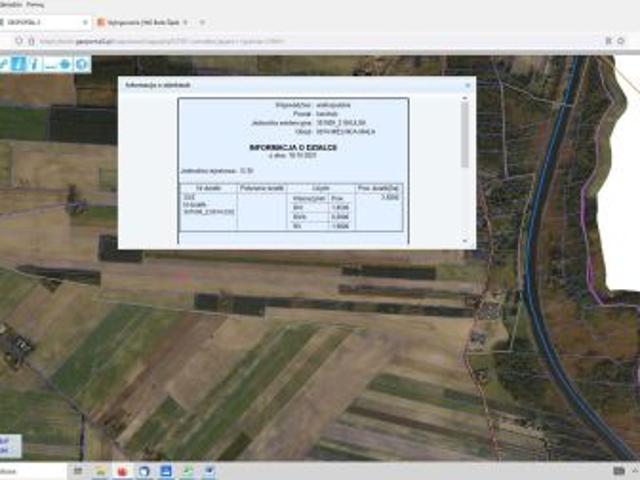Click the 'Pow. działki[ha]' column header
This screenshot has width=640, height=480.
(x=378, y=189)
